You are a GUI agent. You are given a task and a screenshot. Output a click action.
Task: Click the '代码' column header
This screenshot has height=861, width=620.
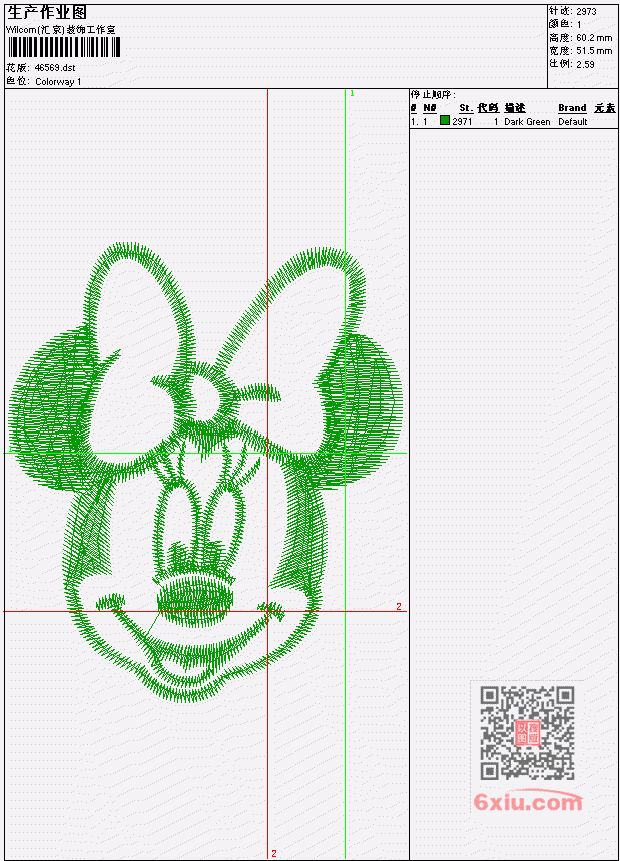pyautogui.click(x=488, y=108)
